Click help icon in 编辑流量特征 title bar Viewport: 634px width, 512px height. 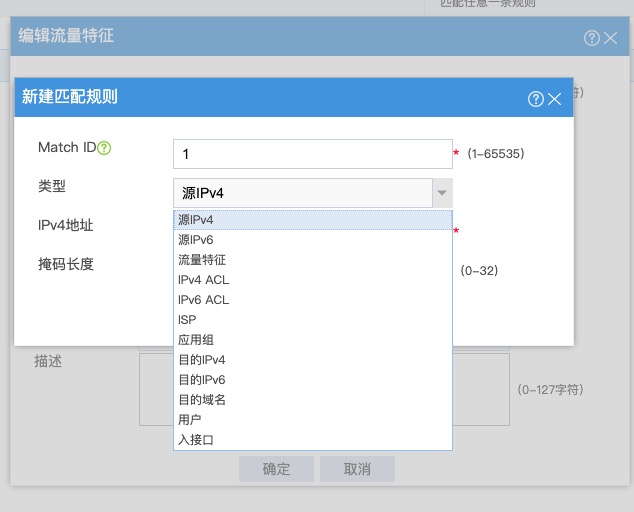tap(592, 37)
